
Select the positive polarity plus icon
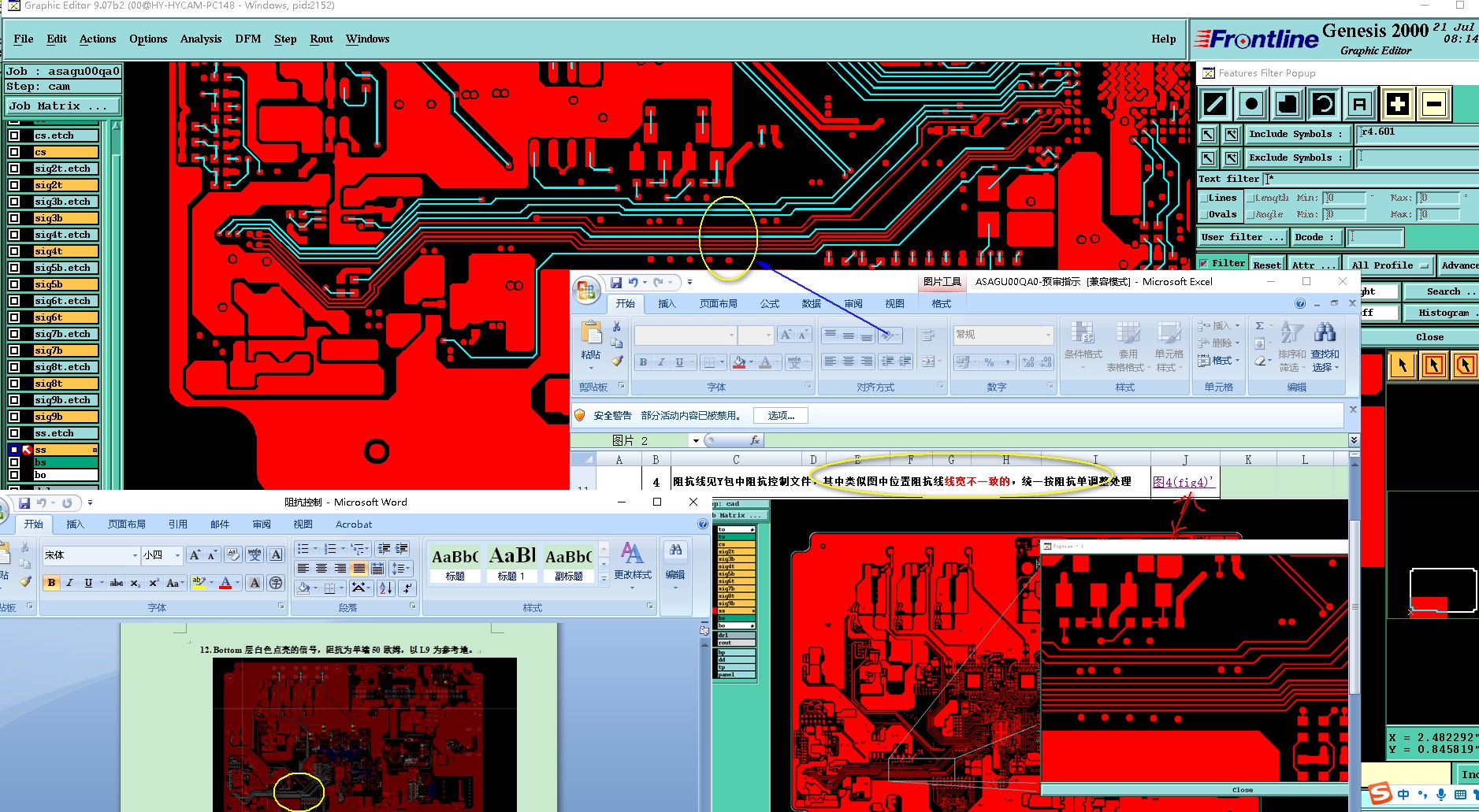[x=1397, y=104]
